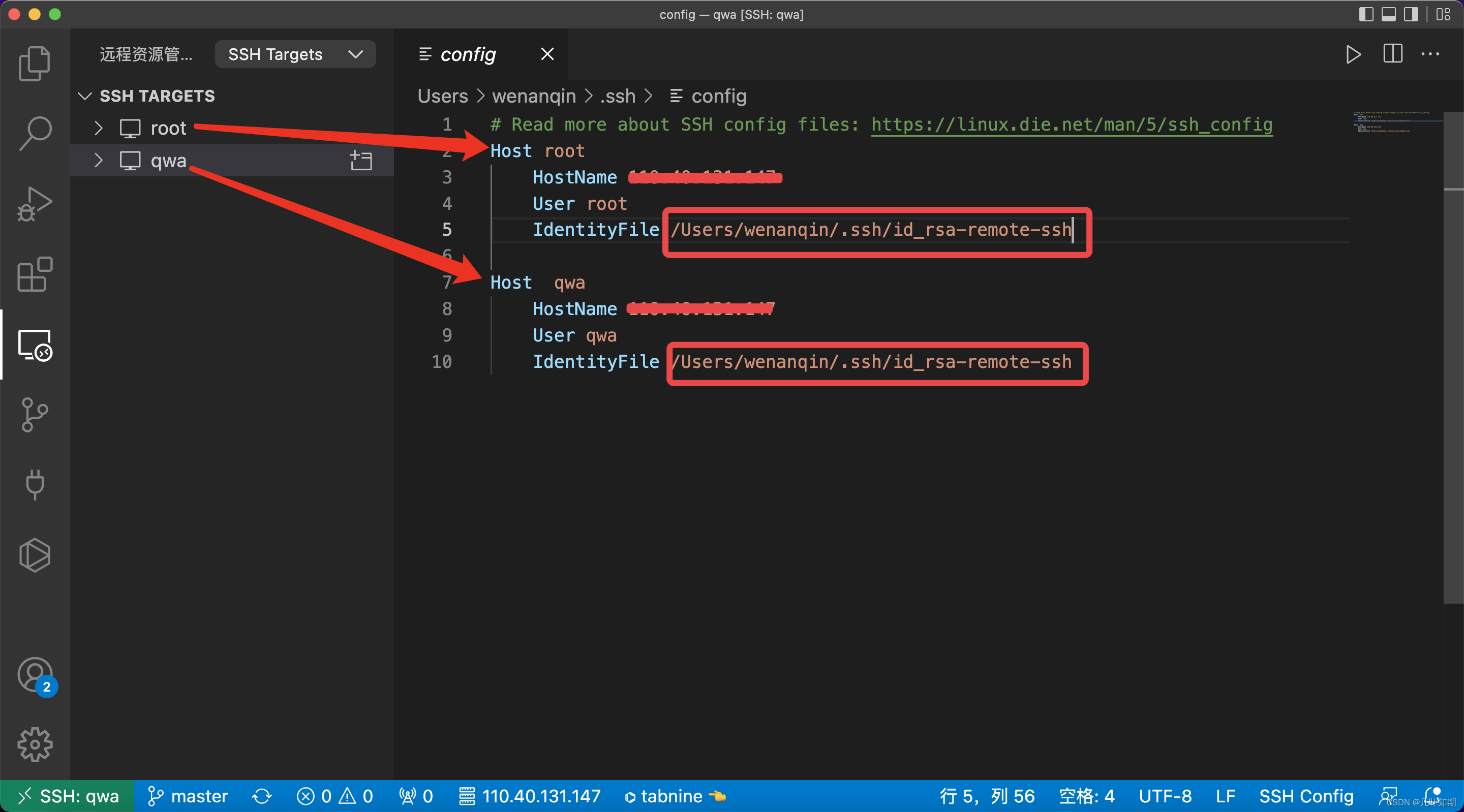Click the SSH: qwa remote status button
Image resolution: width=1464 pixels, height=812 pixels.
68,796
